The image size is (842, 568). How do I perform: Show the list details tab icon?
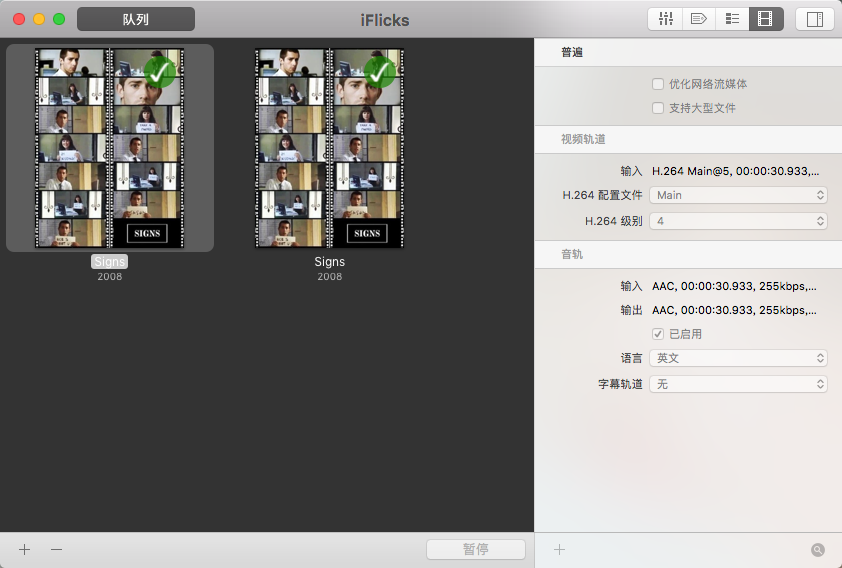click(732, 19)
